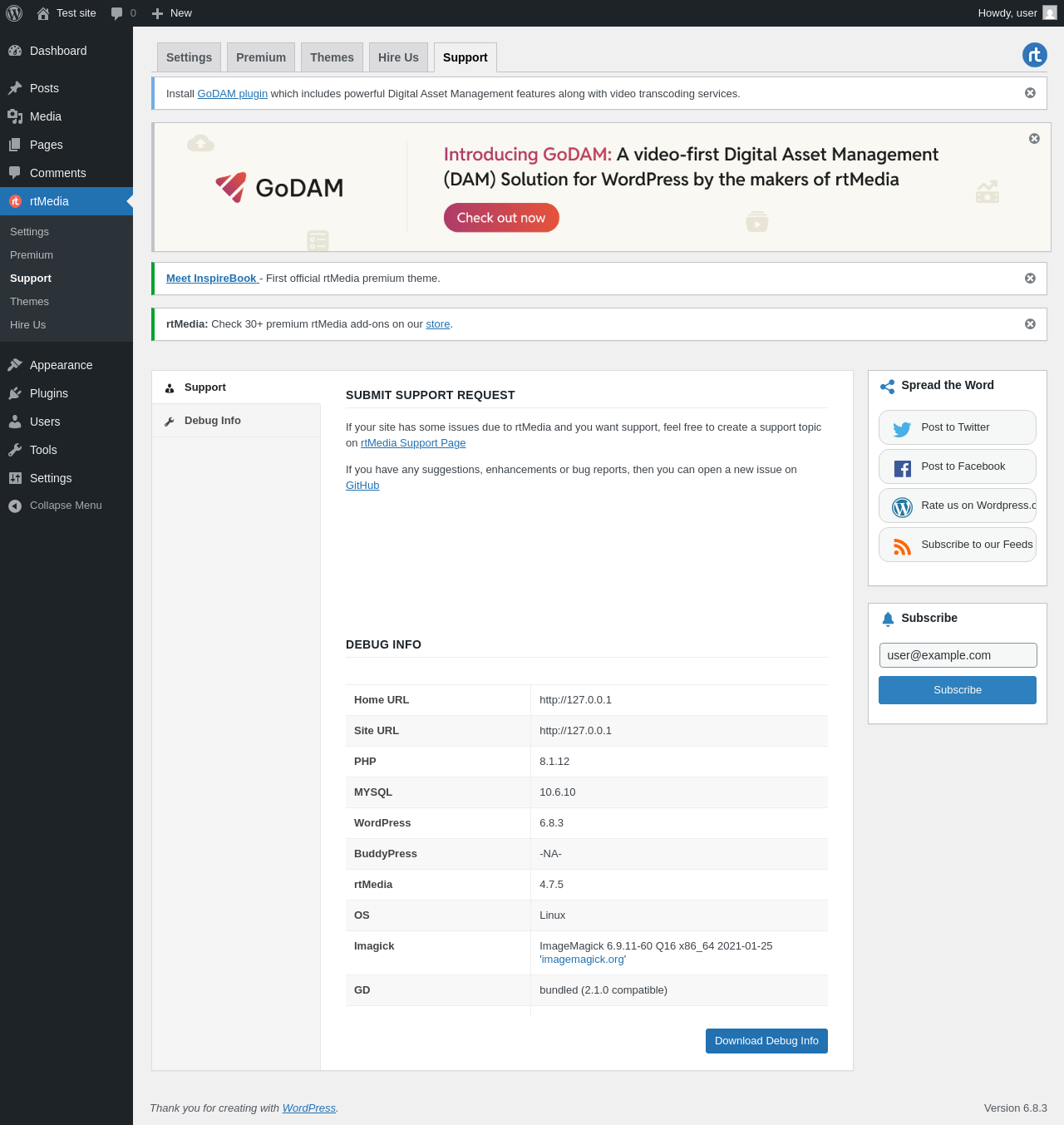Click Subscribe to our Feeds label

pos(977,545)
